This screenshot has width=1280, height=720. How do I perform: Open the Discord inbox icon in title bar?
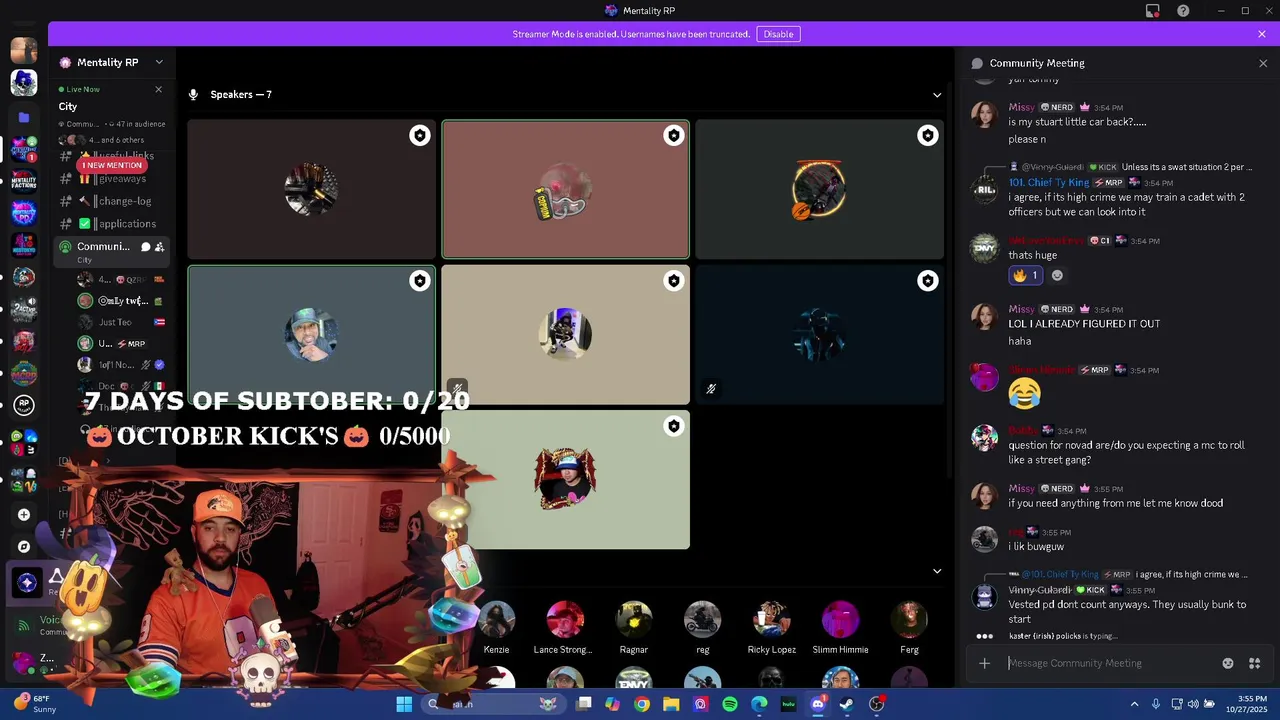click(x=1153, y=11)
